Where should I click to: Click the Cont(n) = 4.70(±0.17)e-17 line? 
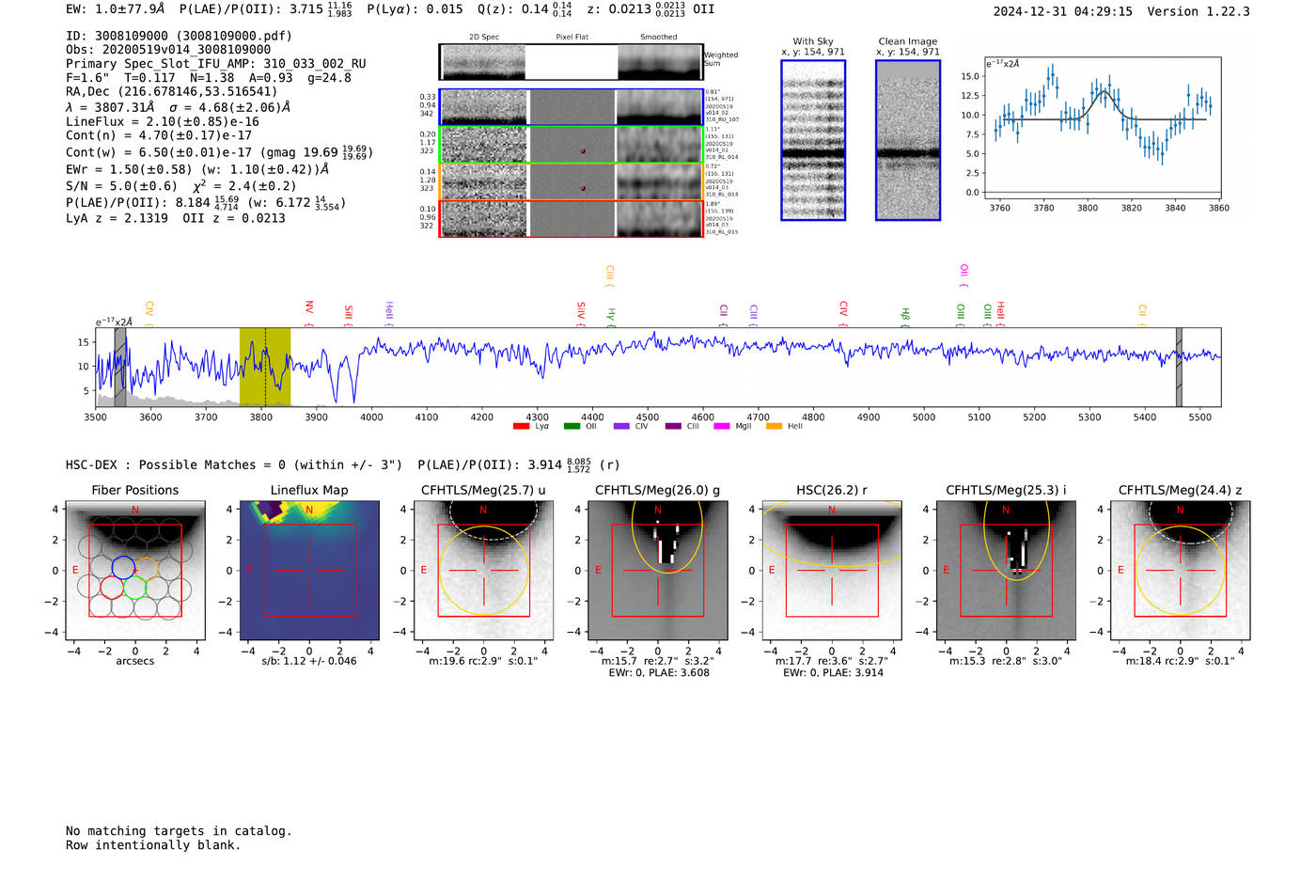coord(159,135)
